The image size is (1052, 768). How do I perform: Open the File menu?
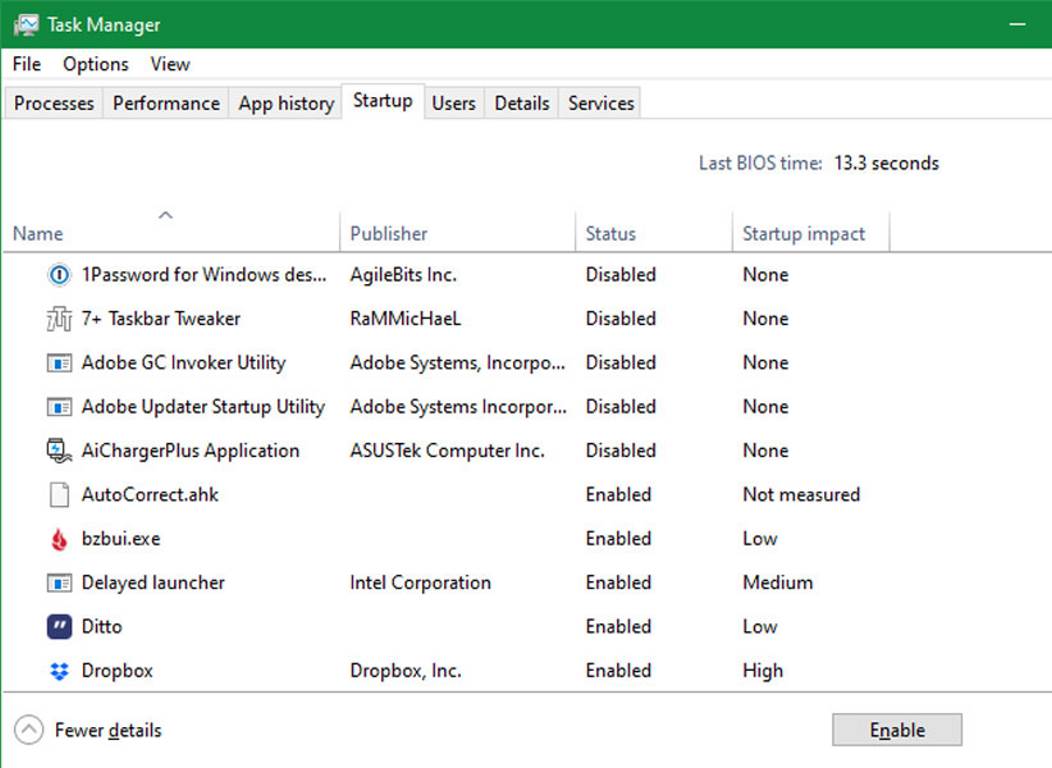(x=27, y=64)
